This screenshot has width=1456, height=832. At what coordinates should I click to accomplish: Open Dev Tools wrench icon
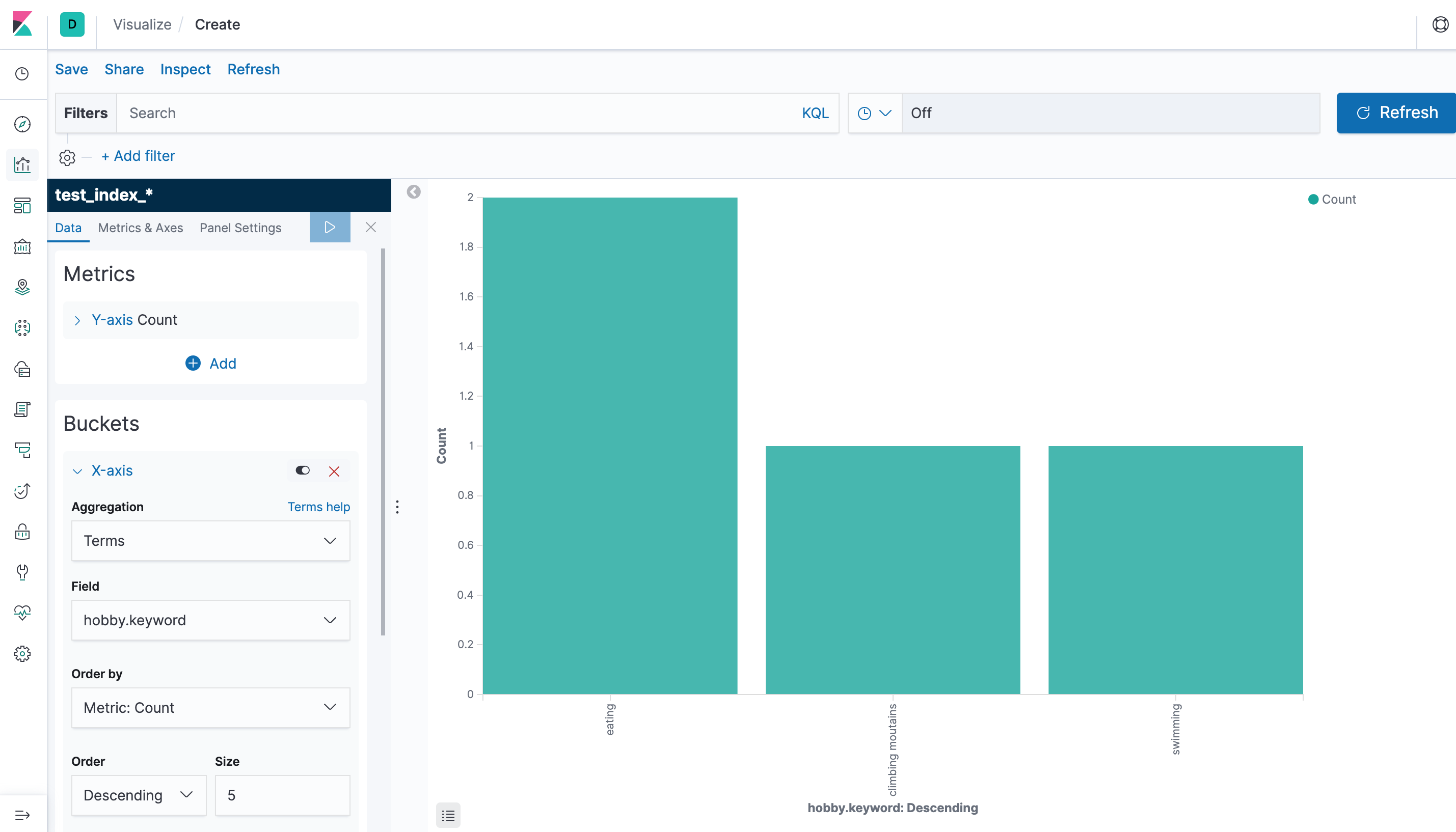click(22, 572)
